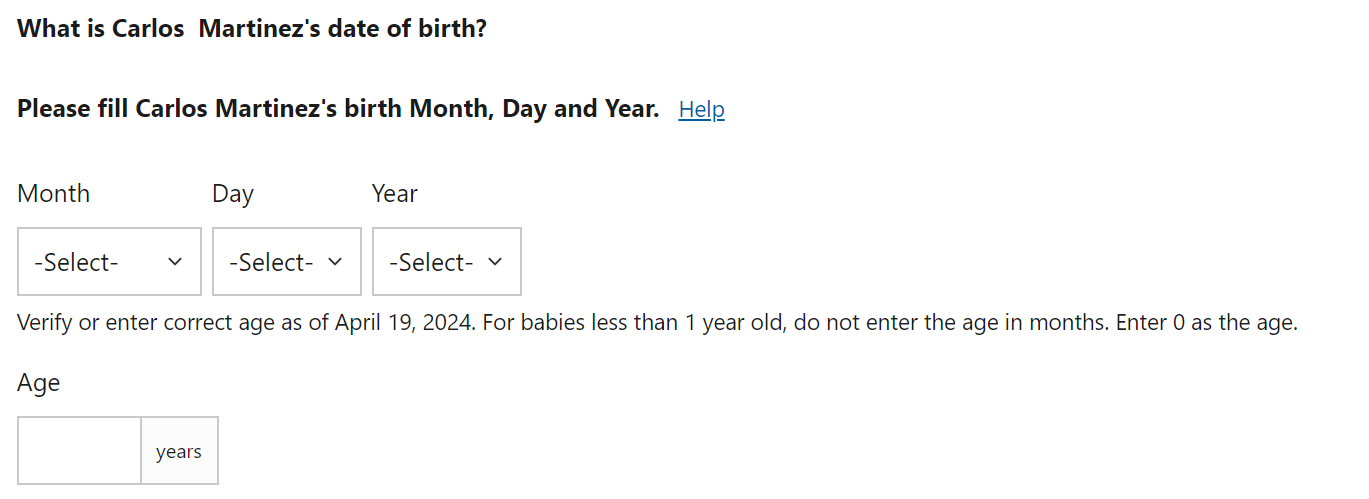Click the "Please fill" birth date instruction text
Screen dimensions: 1369x499
(338, 109)
